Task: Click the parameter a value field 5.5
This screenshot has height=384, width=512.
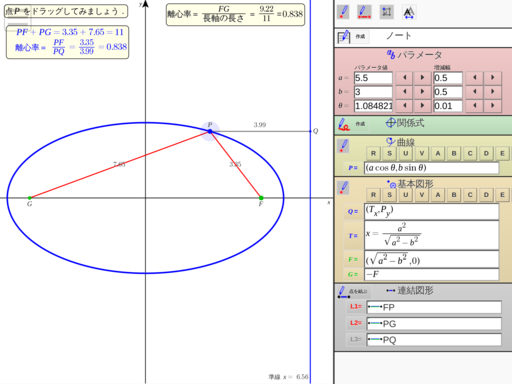Action: tap(373, 78)
